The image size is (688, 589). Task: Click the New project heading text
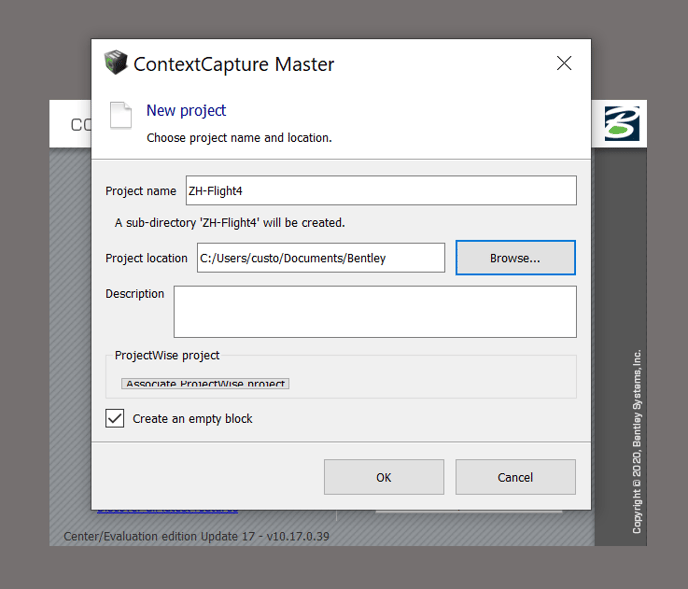click(x=186, y=111)
